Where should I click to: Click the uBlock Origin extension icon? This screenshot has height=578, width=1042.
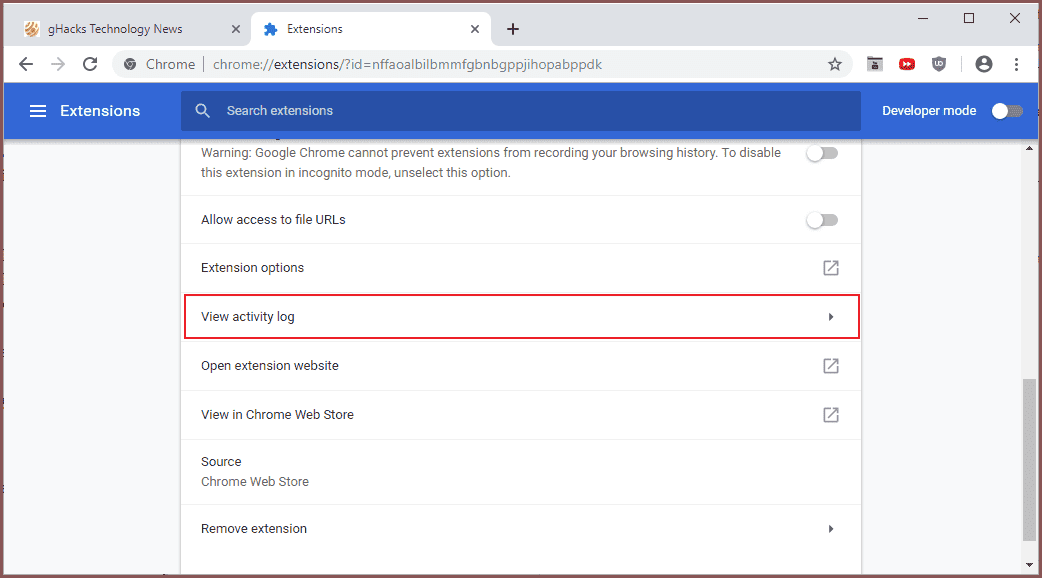point(938,64)
